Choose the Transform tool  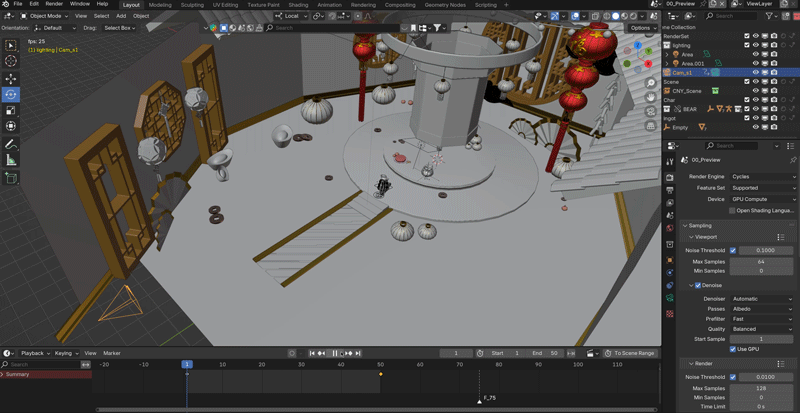coord(11,126)
